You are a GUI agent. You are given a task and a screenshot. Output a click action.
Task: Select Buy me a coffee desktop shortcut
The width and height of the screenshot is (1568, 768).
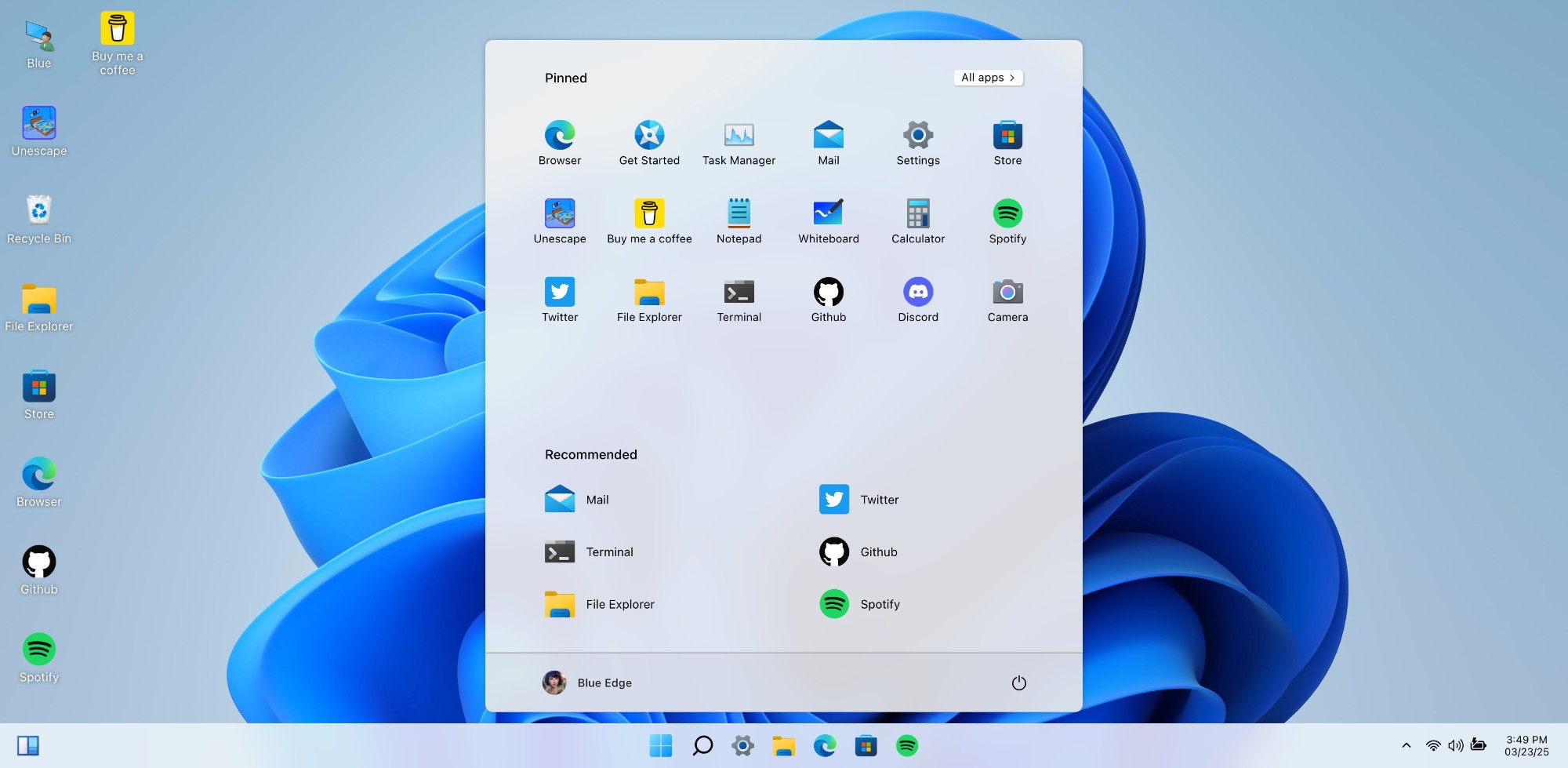click(118, 43)
